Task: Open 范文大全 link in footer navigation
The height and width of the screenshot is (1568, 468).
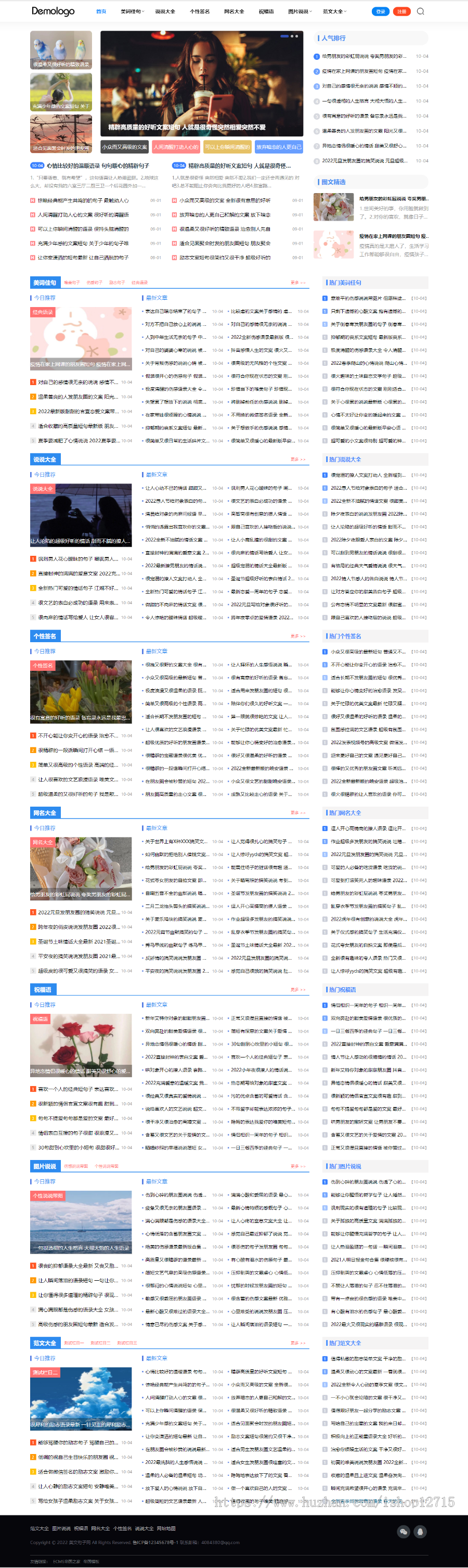Action: (x=39, y=1528)
